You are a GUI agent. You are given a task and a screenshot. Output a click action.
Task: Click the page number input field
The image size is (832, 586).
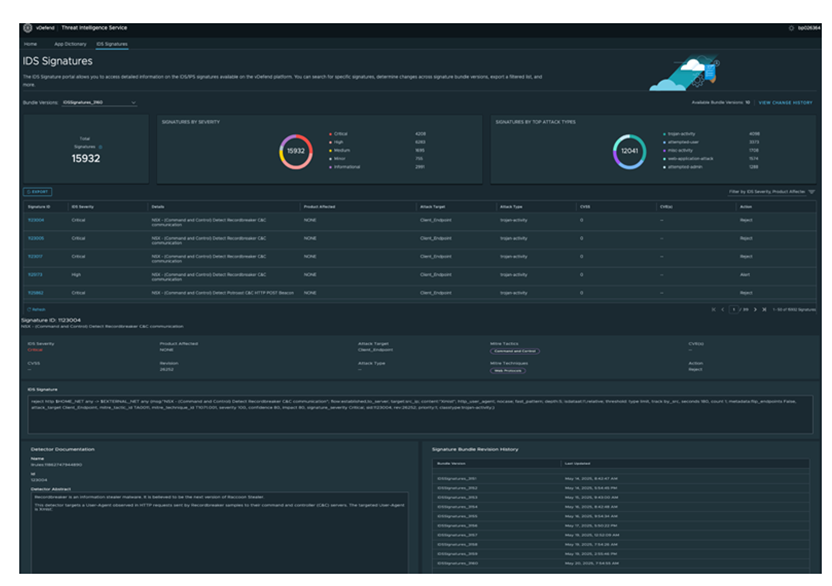pos(733,309)
